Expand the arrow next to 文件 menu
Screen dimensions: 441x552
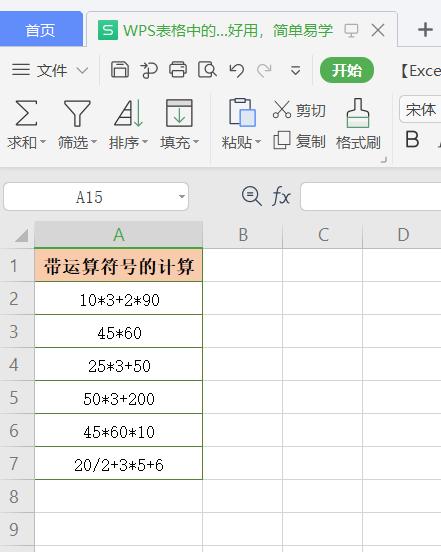click(x=82, y=70)
